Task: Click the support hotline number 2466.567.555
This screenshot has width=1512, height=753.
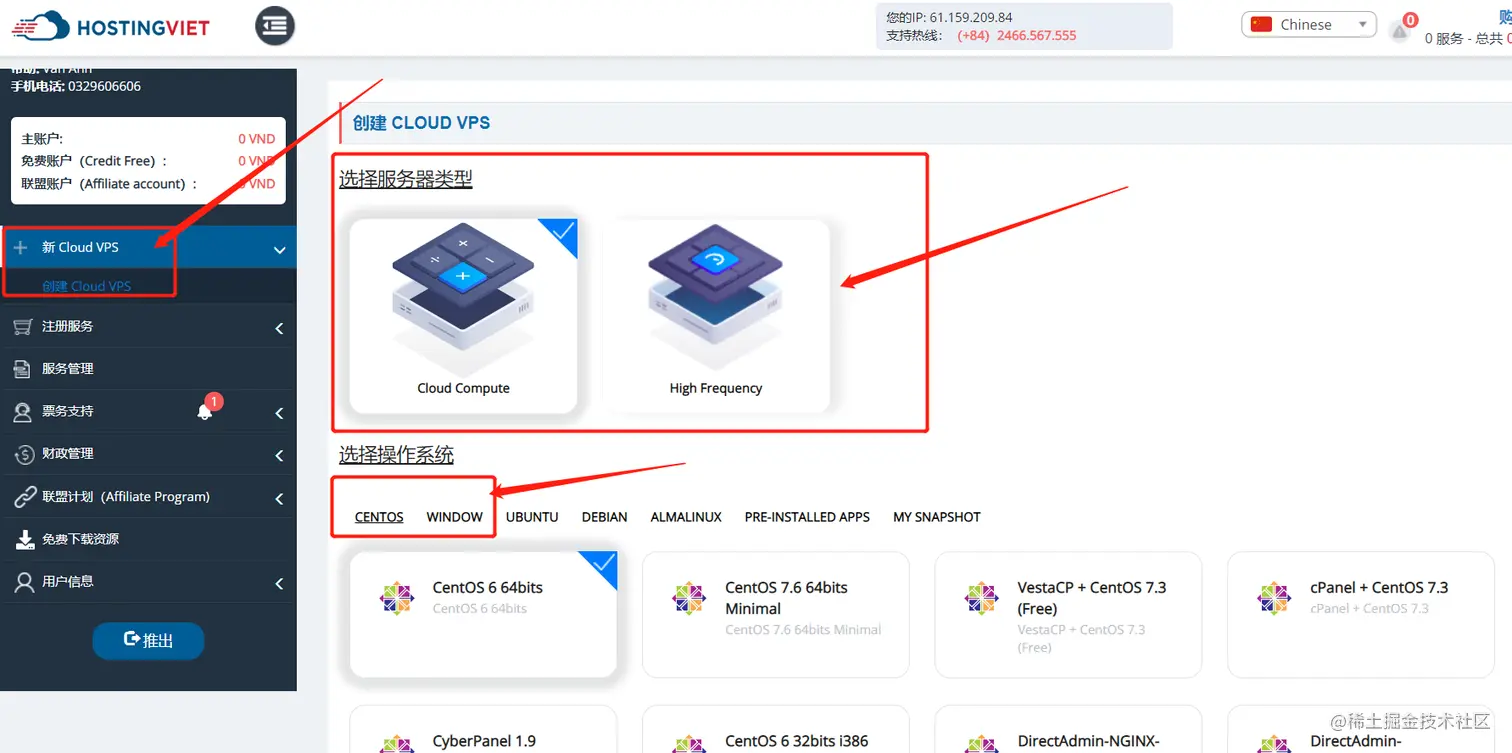Action: pos(1037,35)
